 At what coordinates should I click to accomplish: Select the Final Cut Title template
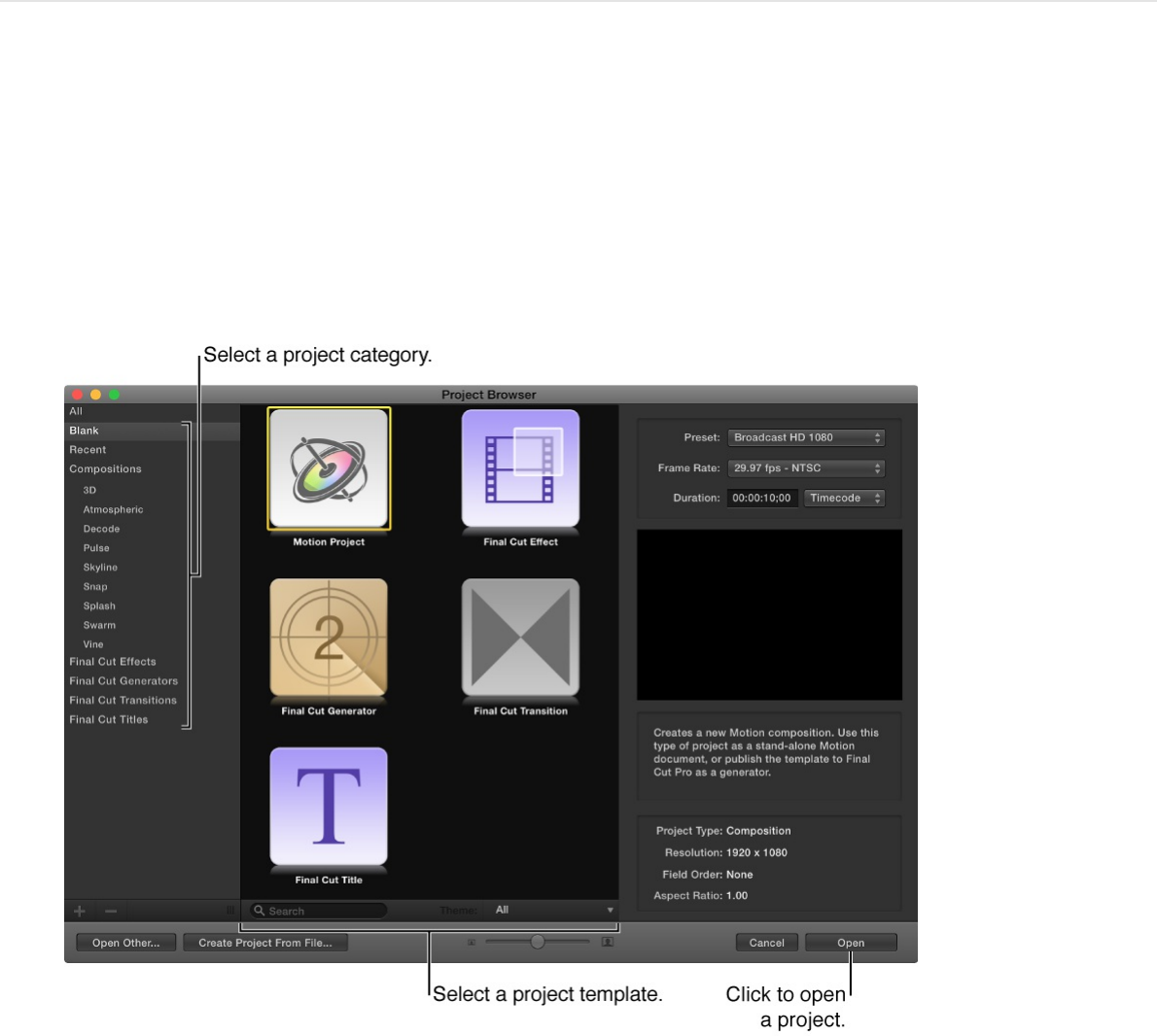coord(329,806)
